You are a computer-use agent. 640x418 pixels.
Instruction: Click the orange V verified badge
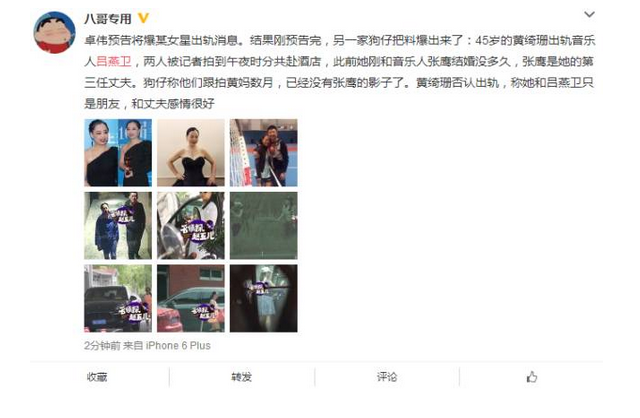pos(143,18)
